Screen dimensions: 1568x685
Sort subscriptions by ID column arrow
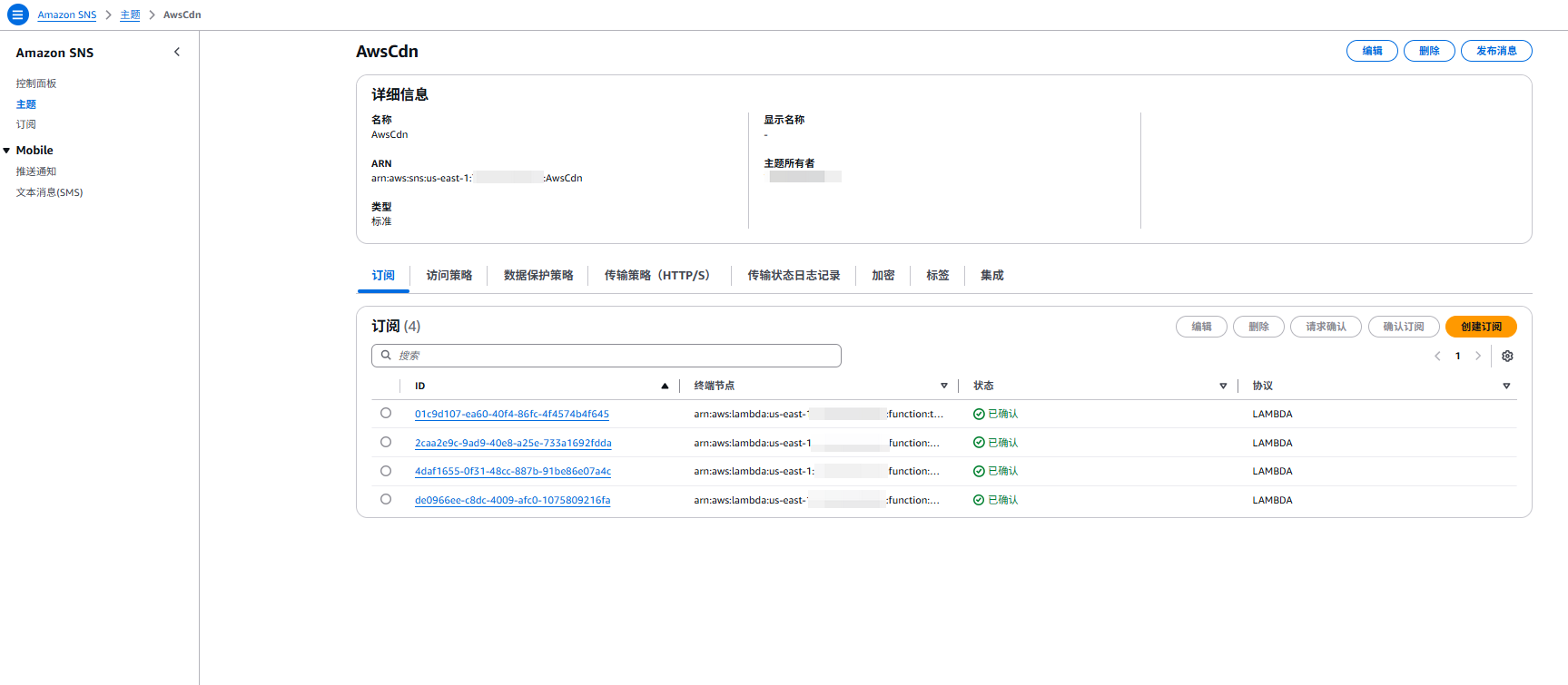coord(665,387)
